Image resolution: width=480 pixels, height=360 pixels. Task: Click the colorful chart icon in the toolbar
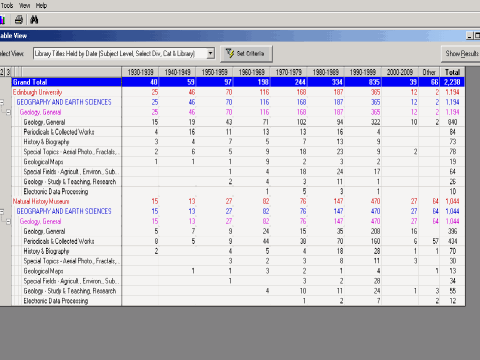2,20
